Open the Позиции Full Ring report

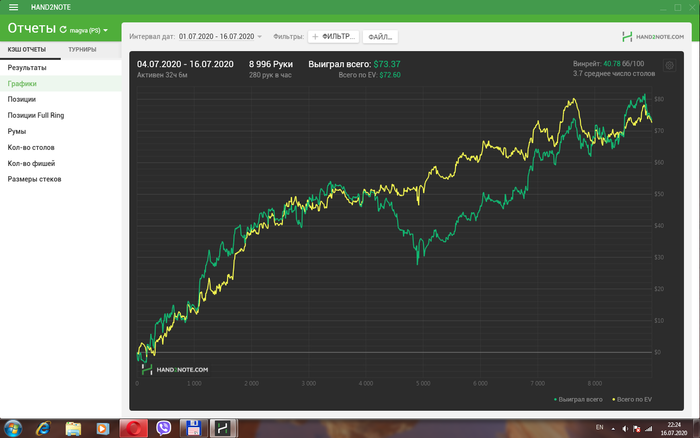pyautogui.click(x=61, y=115)
